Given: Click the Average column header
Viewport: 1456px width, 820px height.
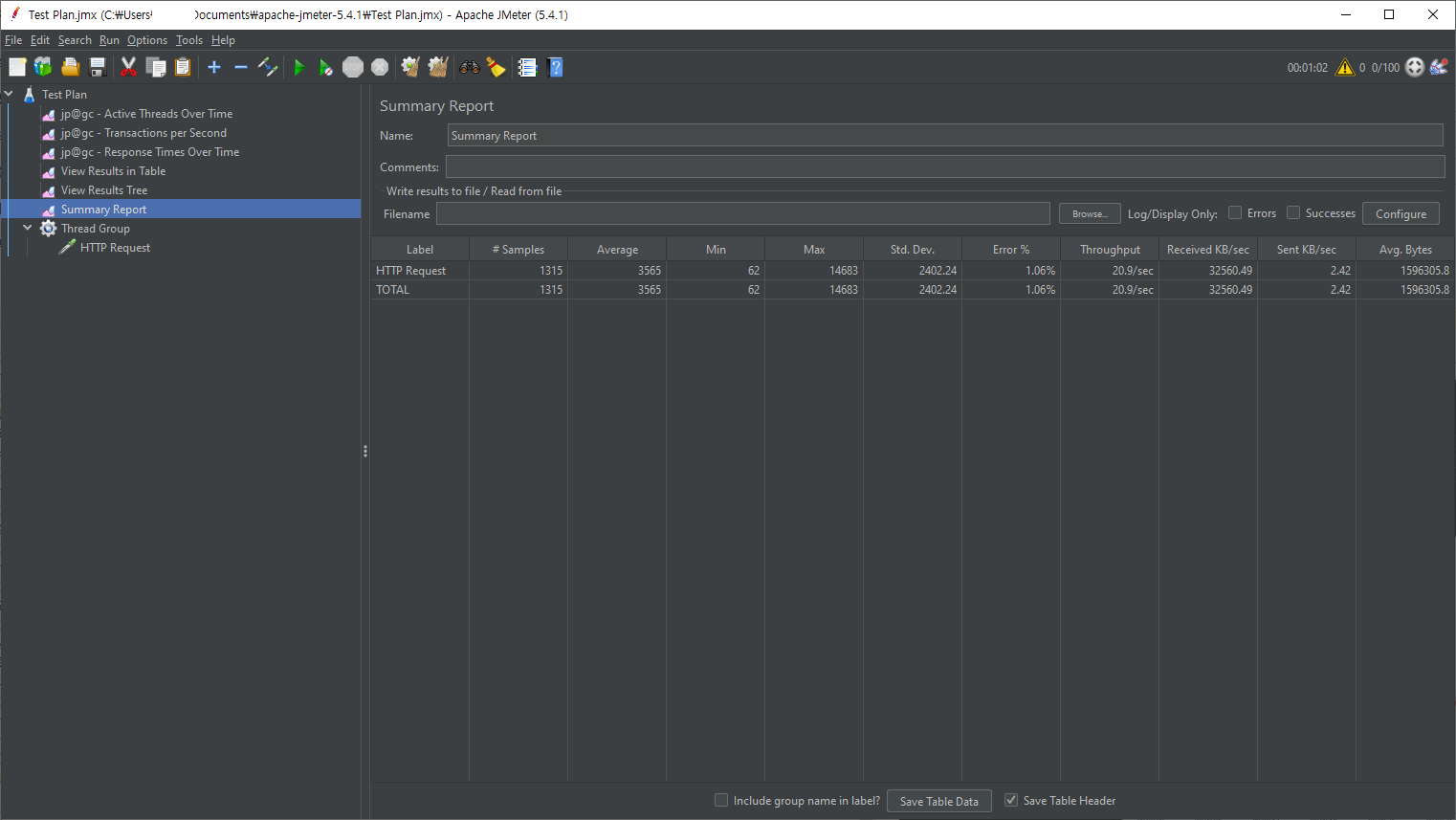Looking at the screenshot, I should click(617, 249).
